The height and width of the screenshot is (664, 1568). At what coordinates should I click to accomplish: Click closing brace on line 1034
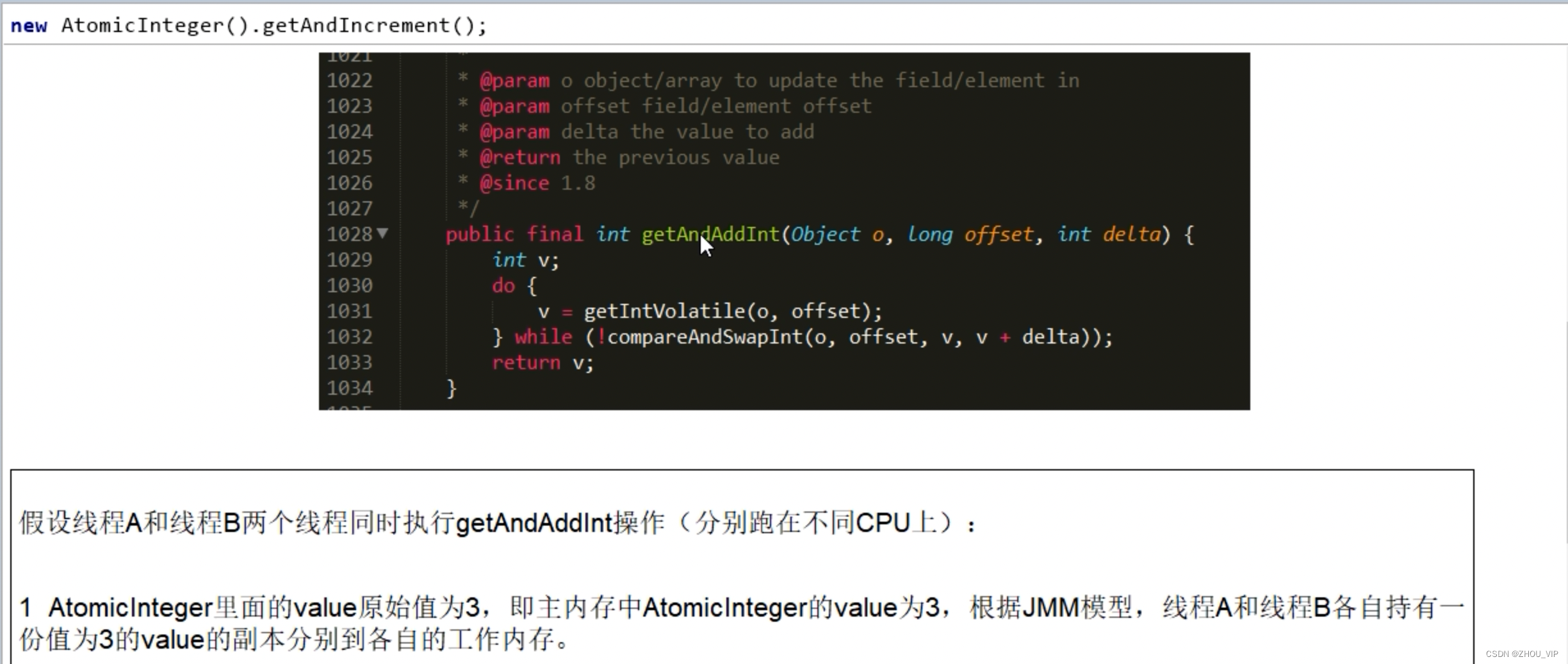click(451, 388)
